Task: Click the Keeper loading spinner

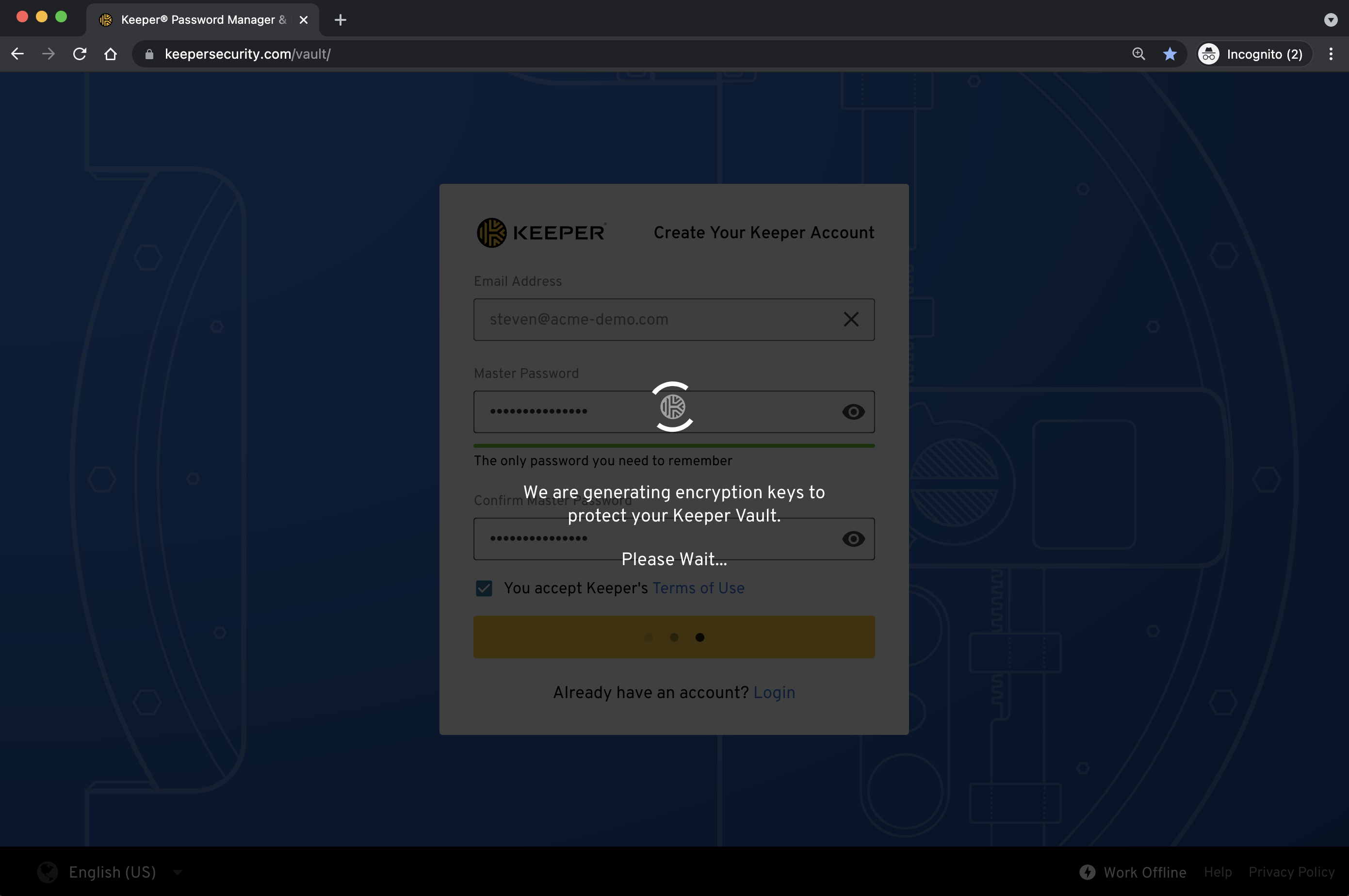Action: coord(672,407)
